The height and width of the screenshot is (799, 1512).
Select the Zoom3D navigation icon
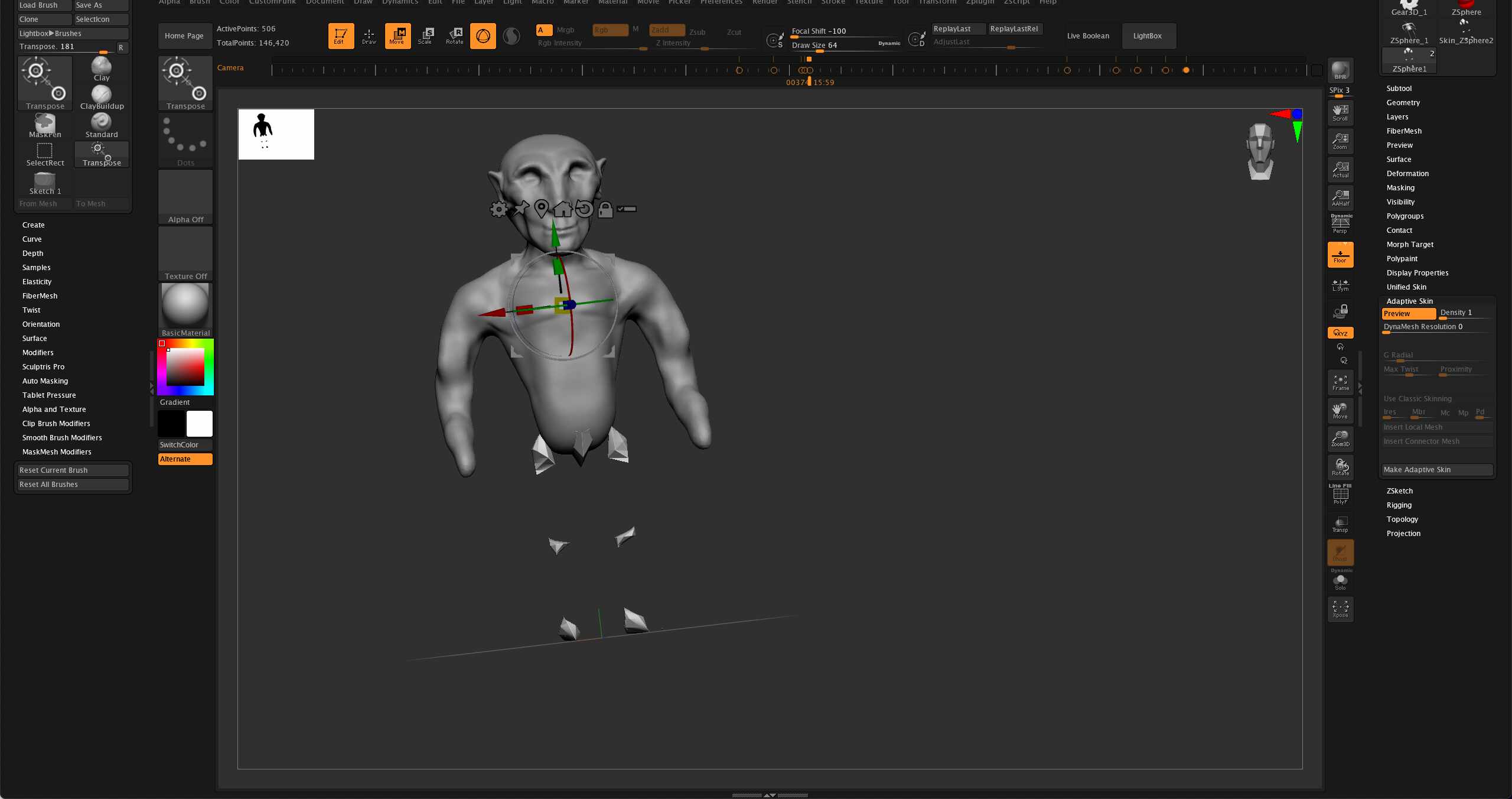pyautogui.click(x=1340, y=438)
